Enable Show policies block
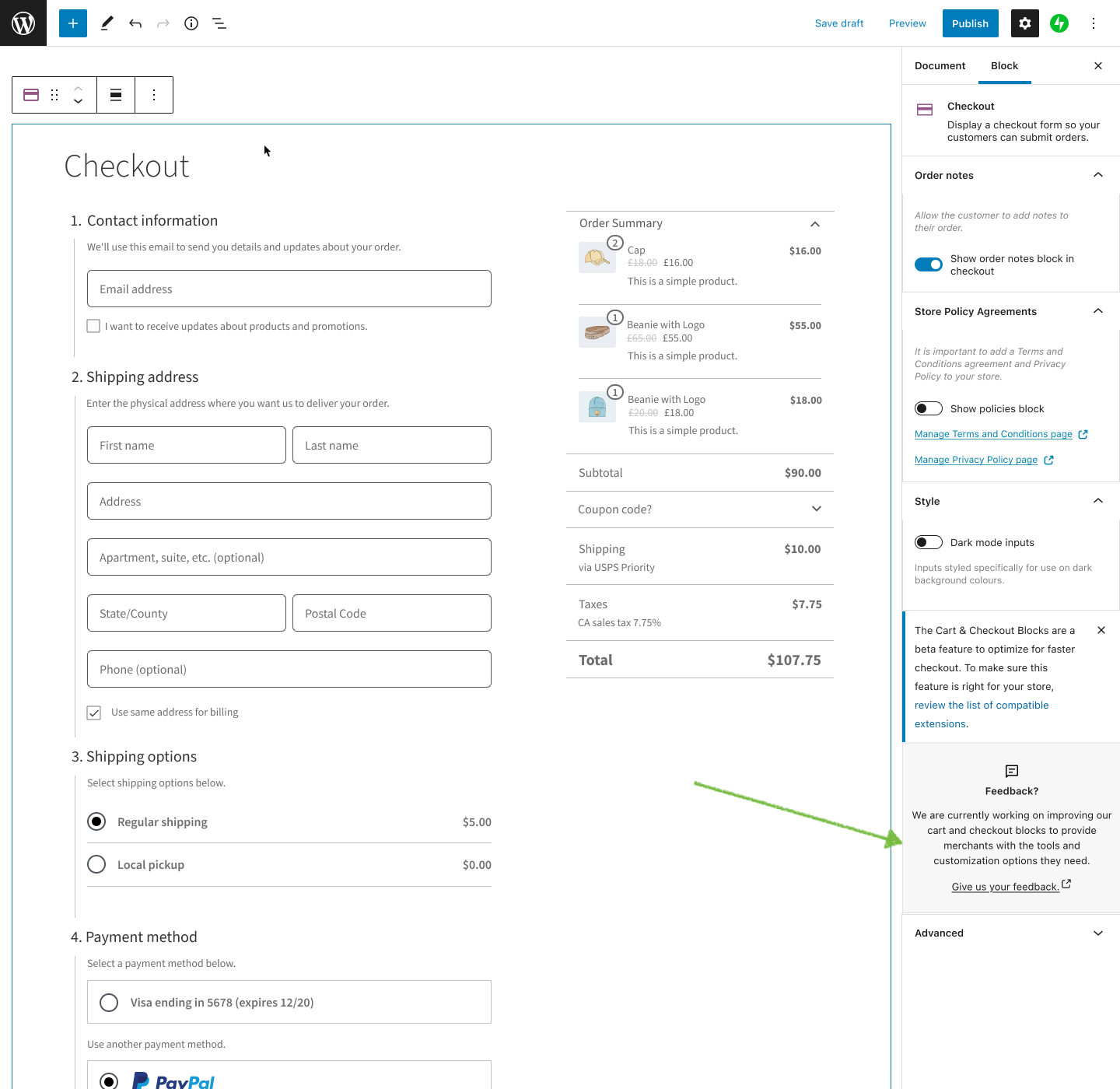The width and height of the screenshot is (1120, 1089). tap(928, 408)
